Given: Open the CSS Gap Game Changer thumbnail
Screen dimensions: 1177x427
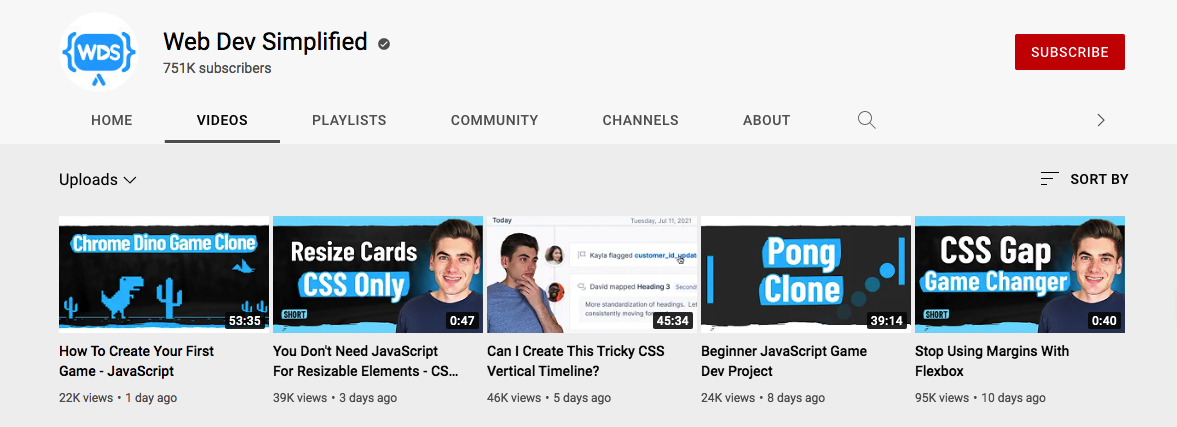Looking at the screenshot, I should tap(1019, 274).
